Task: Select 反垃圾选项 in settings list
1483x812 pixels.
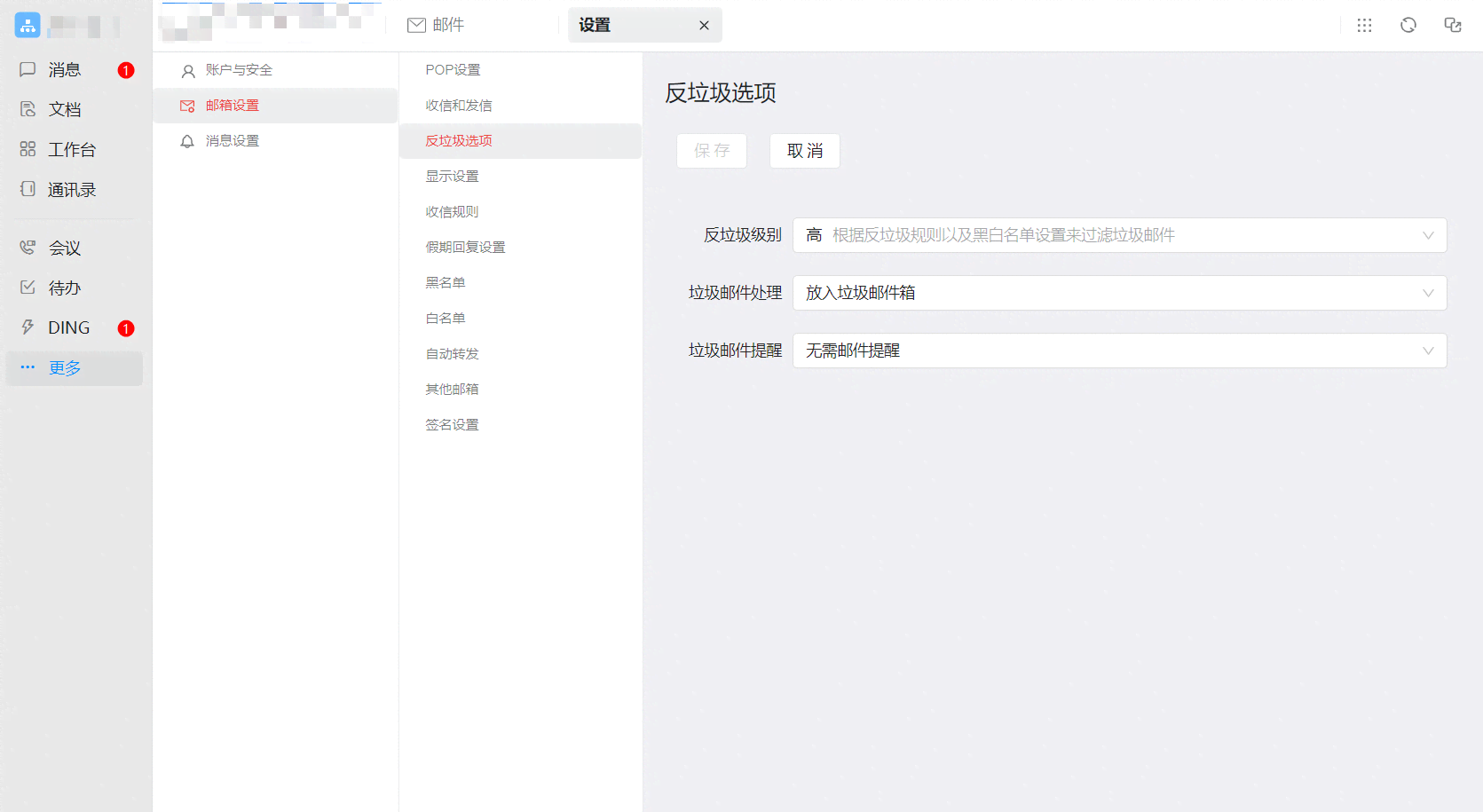Action: tap(520, 141)
